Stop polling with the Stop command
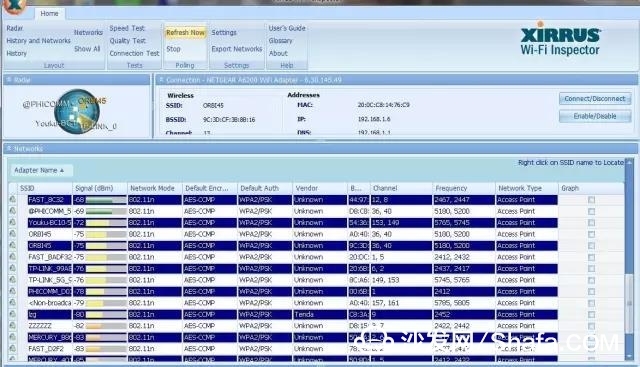This screenshot has width=640, height=367. pos(173,49)
